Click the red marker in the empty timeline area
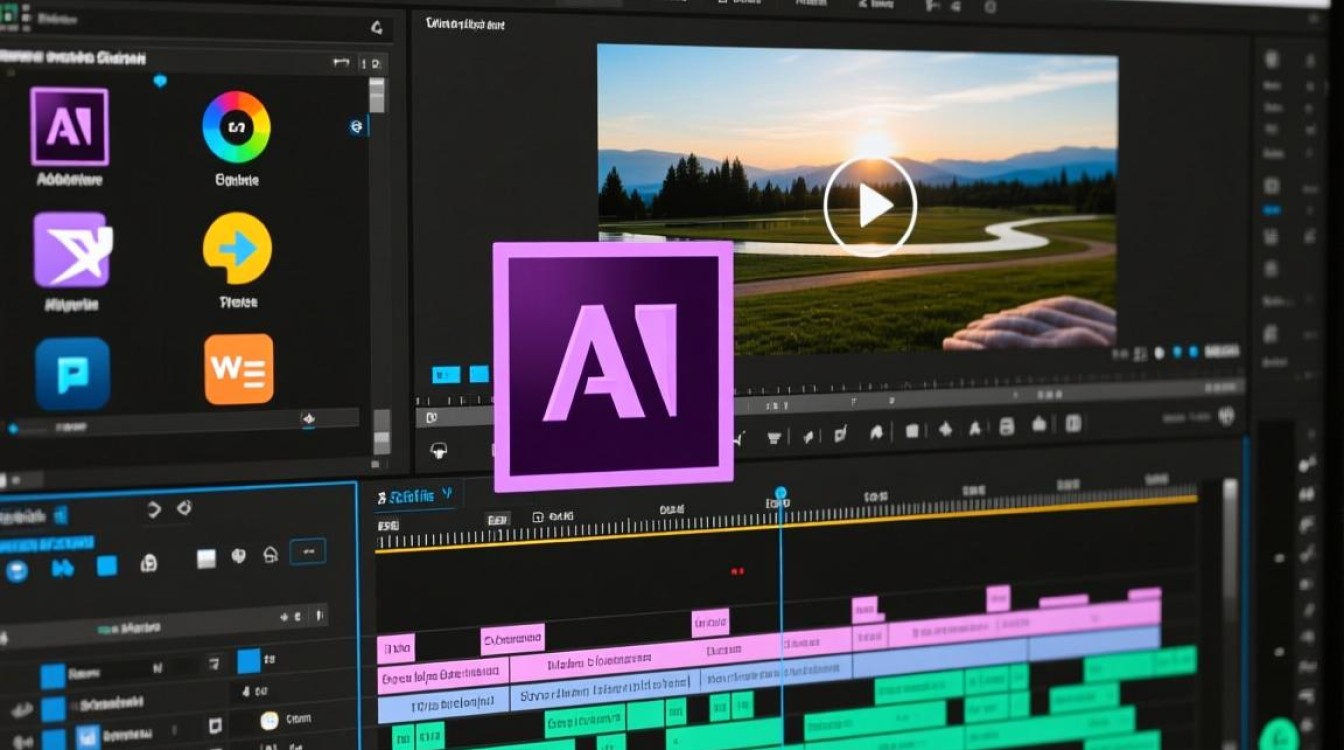This screenshot has height=750, width=1344. 738,571
